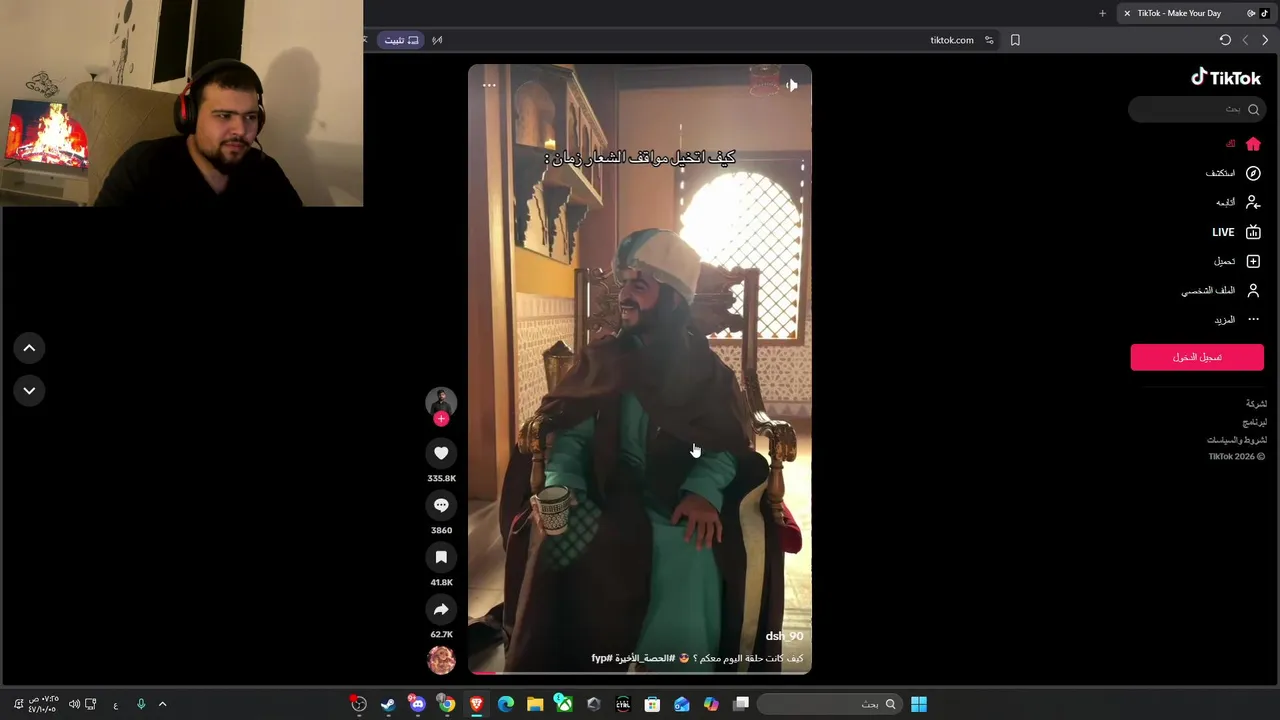The height and width of the screenshot is (720, 1280).
Task: Open Copilot from taskbar
Action: [x=711, y=704]
